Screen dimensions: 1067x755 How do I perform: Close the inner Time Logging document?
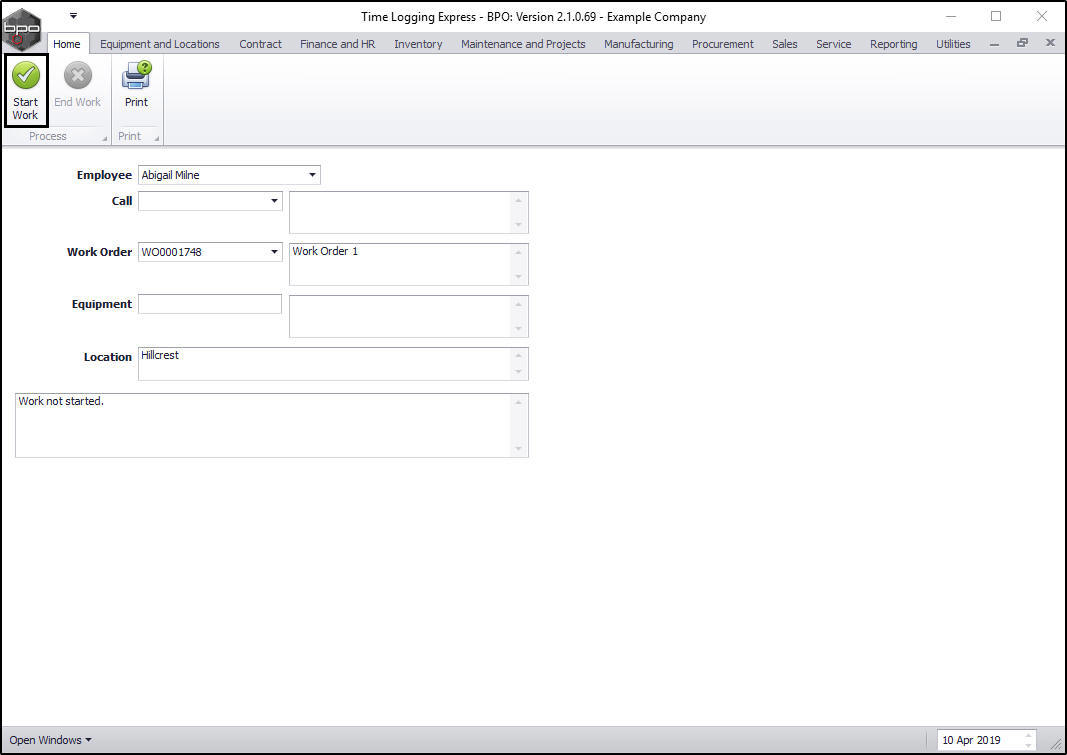pos(1050,43)
